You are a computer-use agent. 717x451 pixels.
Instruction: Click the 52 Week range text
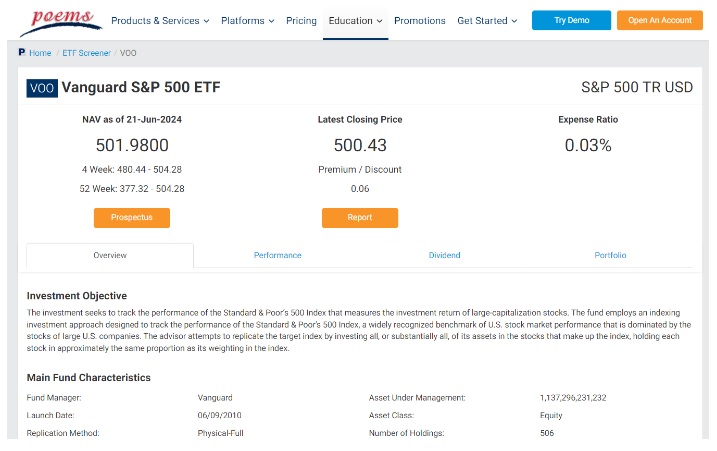pyautogui.click(x=132, y=189)
